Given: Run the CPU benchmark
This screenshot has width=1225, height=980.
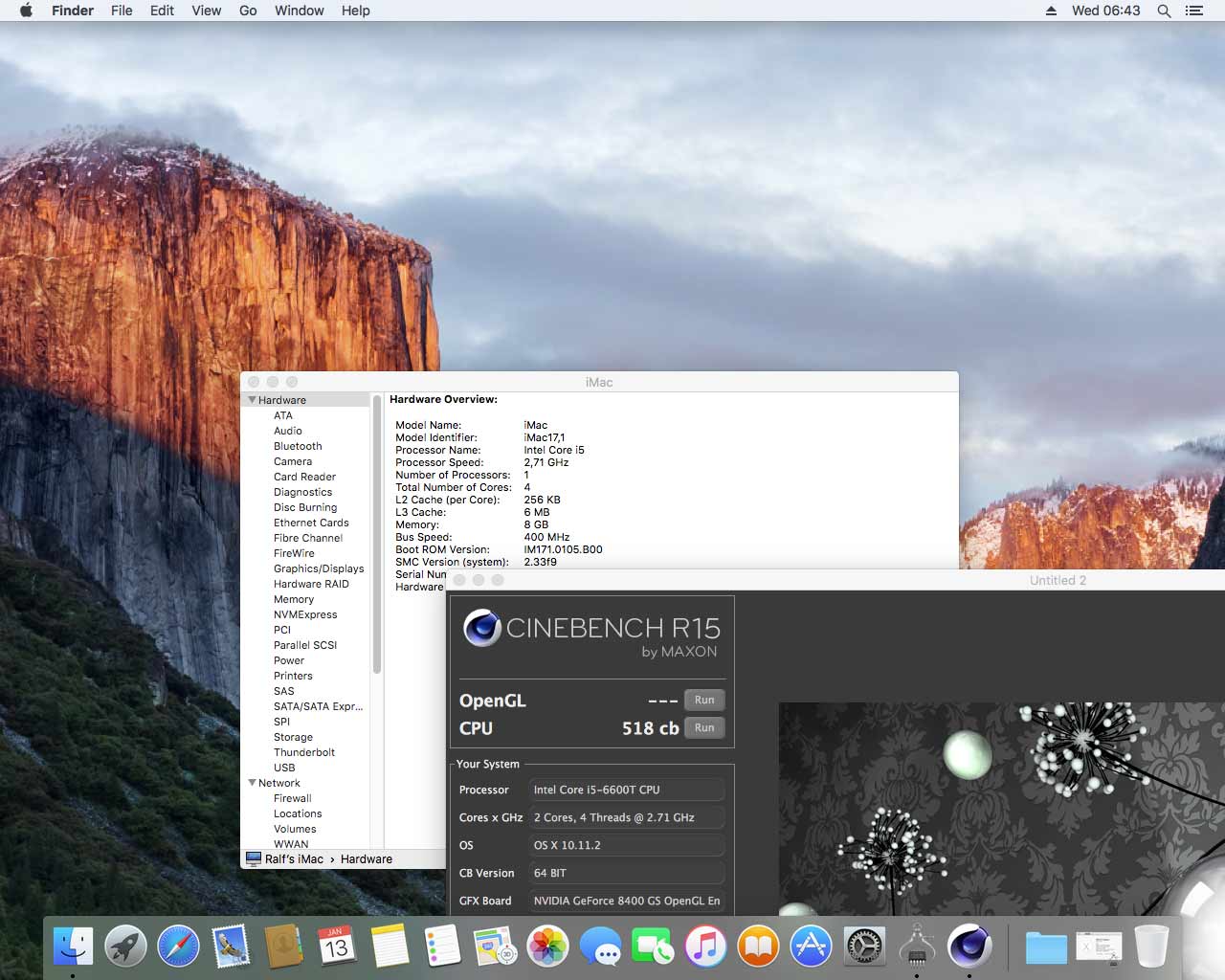Looking at the screenshot, I should click(x=704, y=727).
